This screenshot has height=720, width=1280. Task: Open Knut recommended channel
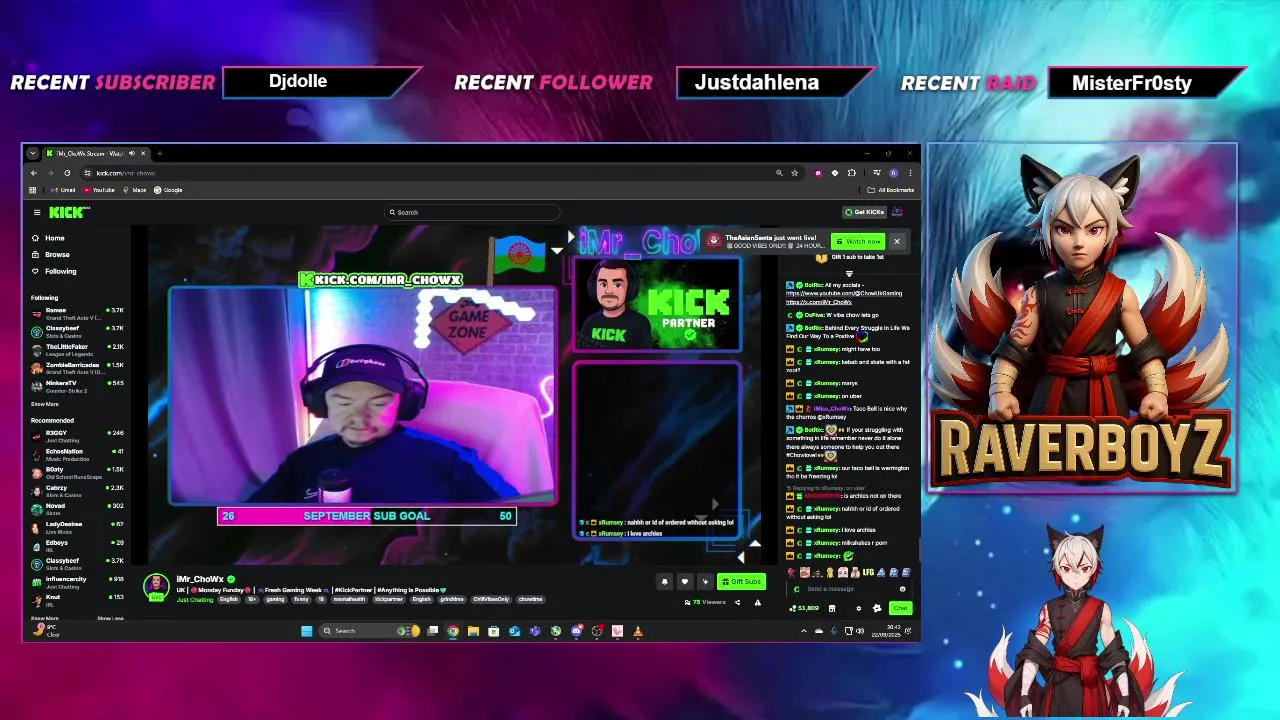click(x=77, y=599)
